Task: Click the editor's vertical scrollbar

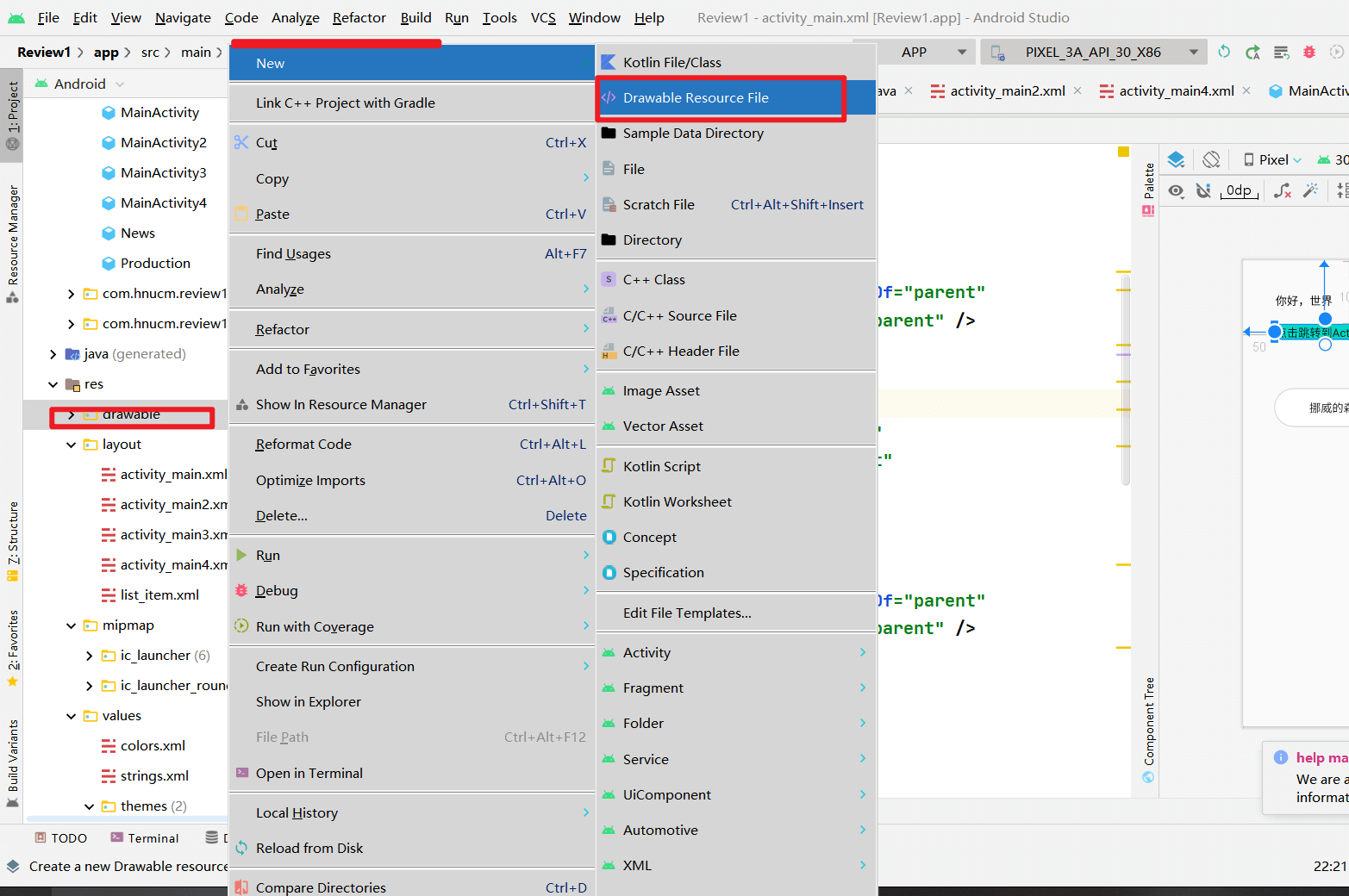Action: coord(1125,379)
